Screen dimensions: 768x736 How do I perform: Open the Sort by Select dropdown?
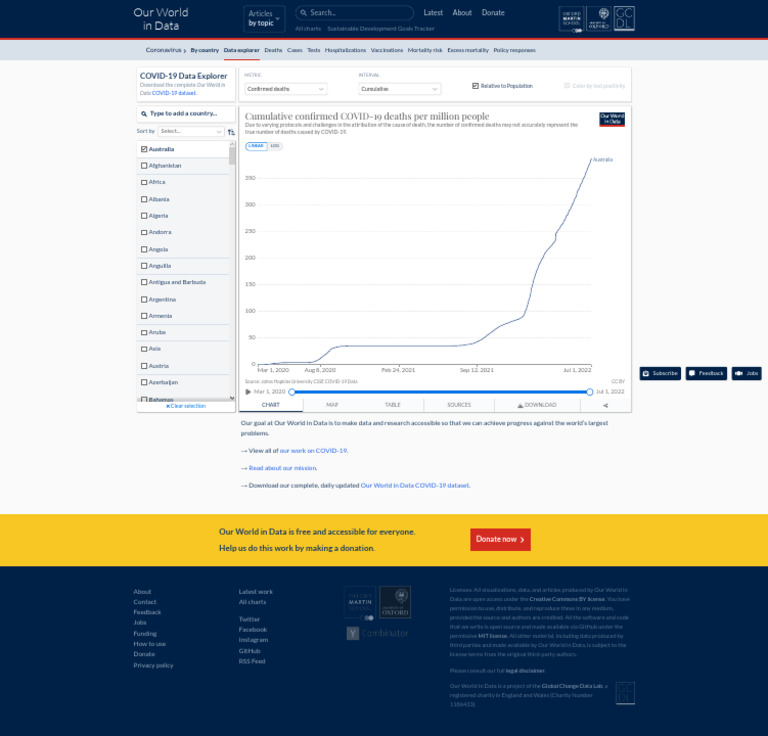point(191,131)
